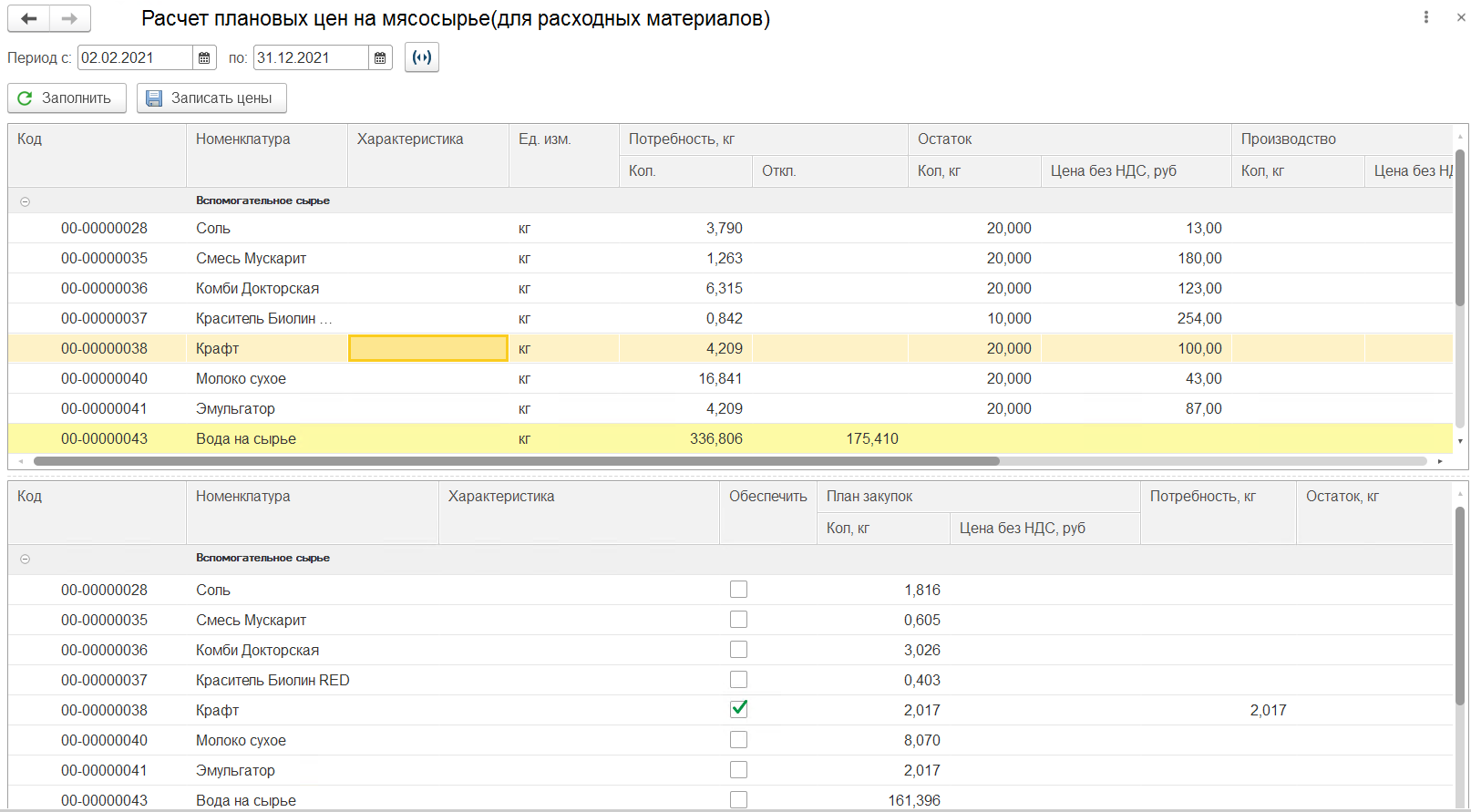The width and height of the screenshot is (1471, 812).
Task: Click the upper table horizontal scrollbar
Action: [x=516, y=461]
